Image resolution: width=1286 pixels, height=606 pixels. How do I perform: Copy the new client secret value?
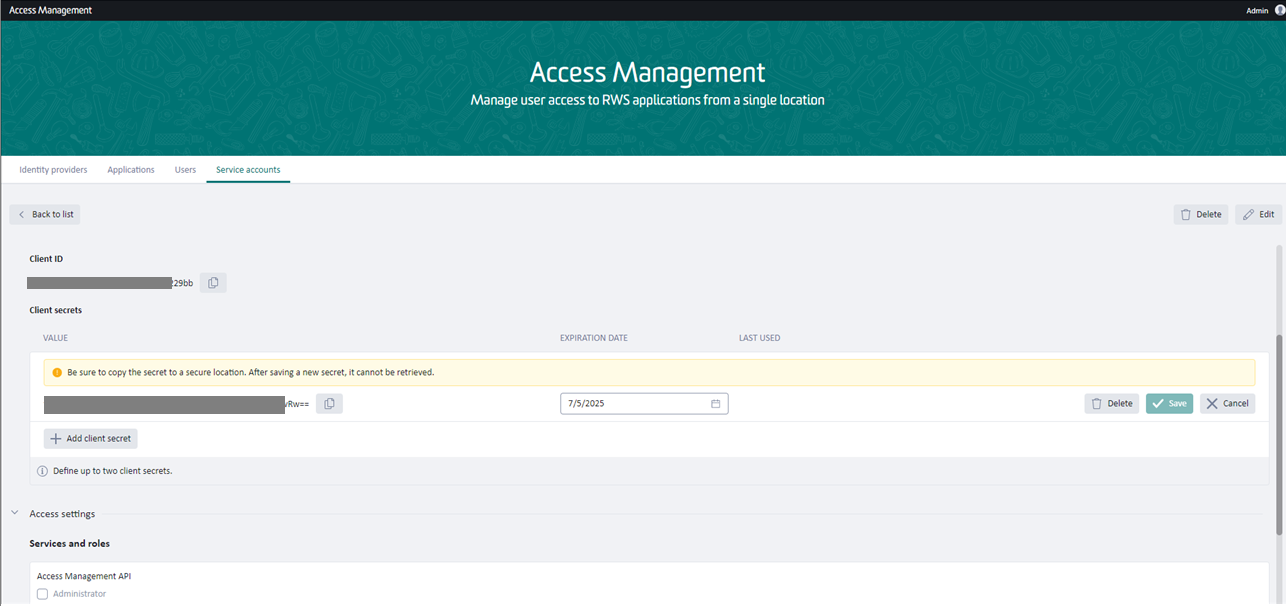coord(329,403)
